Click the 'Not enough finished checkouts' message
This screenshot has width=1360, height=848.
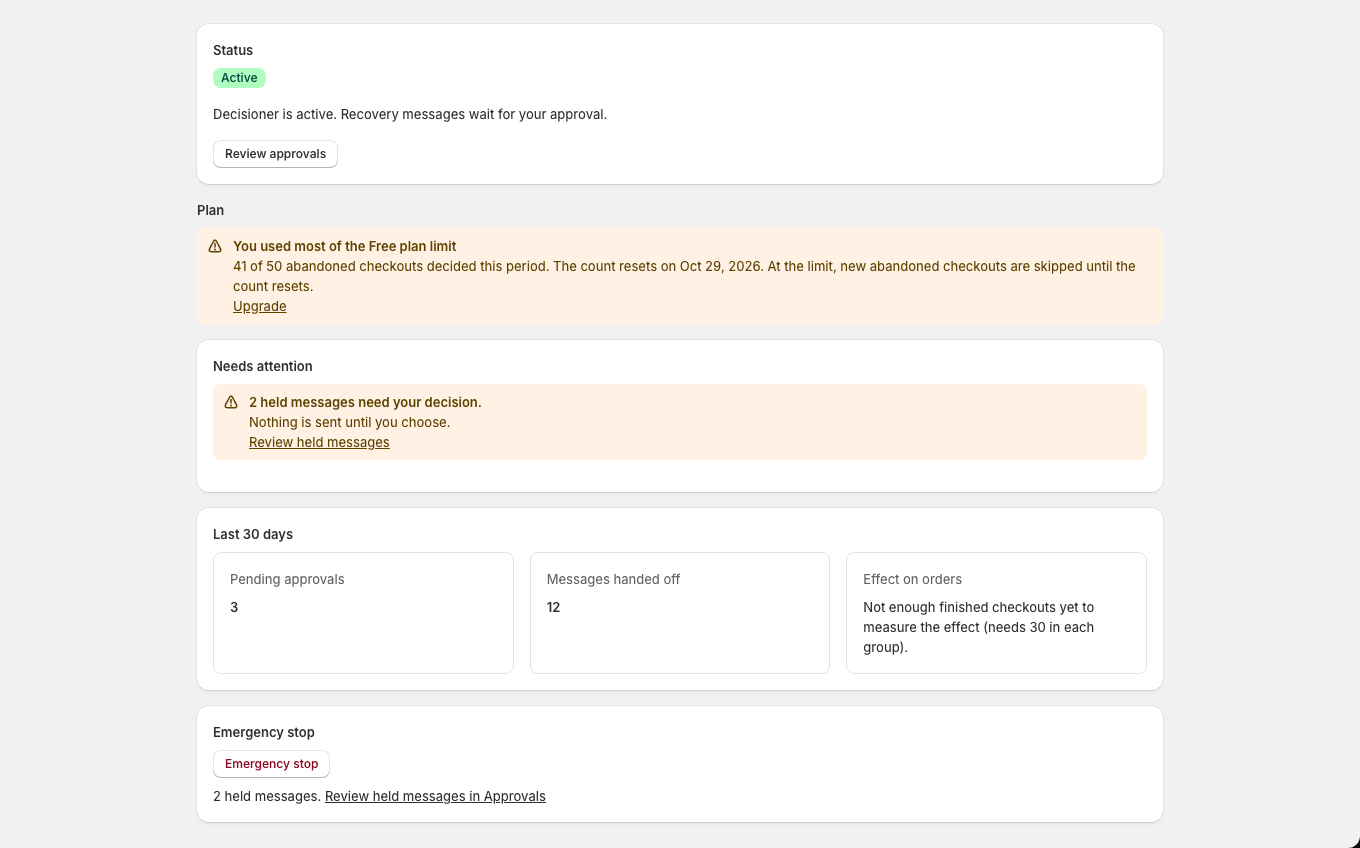point(979,627)
